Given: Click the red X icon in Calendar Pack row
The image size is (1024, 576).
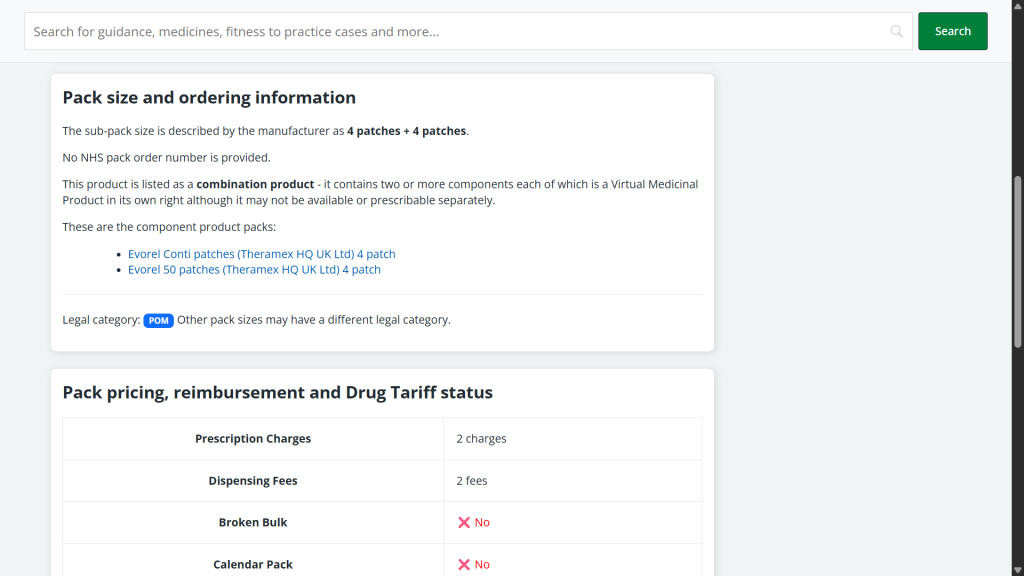Looking at the screenshot, I should 464,565.
